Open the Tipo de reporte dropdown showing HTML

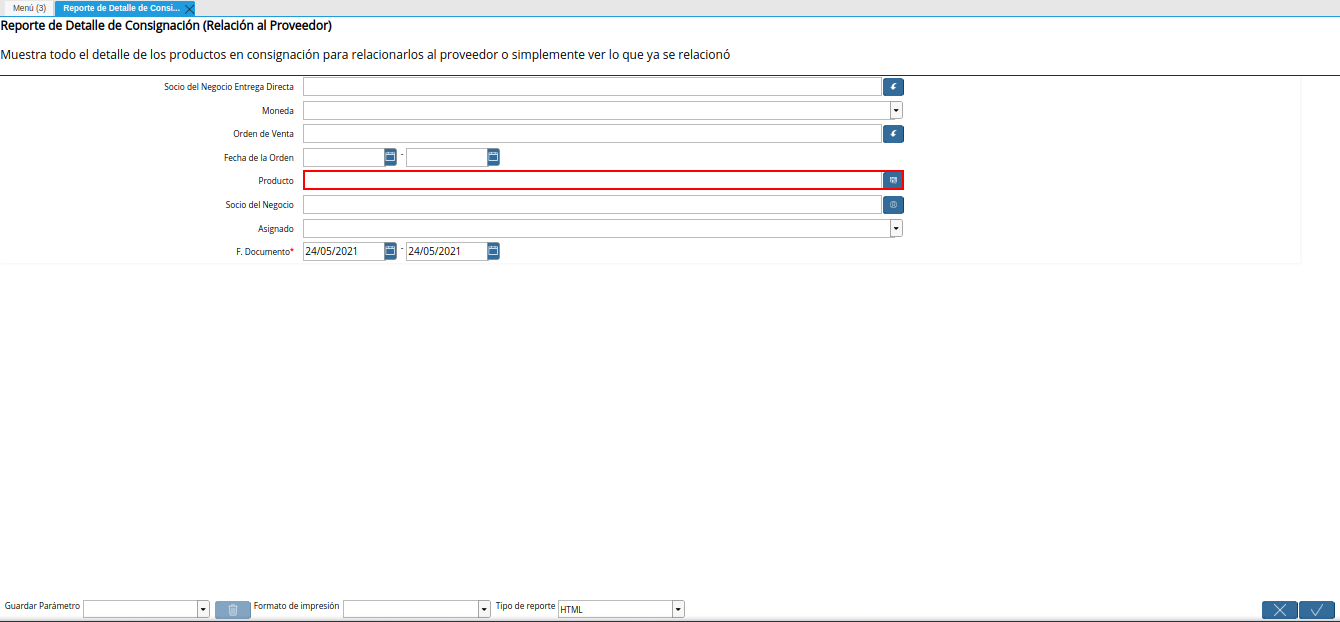click(677, 608)
